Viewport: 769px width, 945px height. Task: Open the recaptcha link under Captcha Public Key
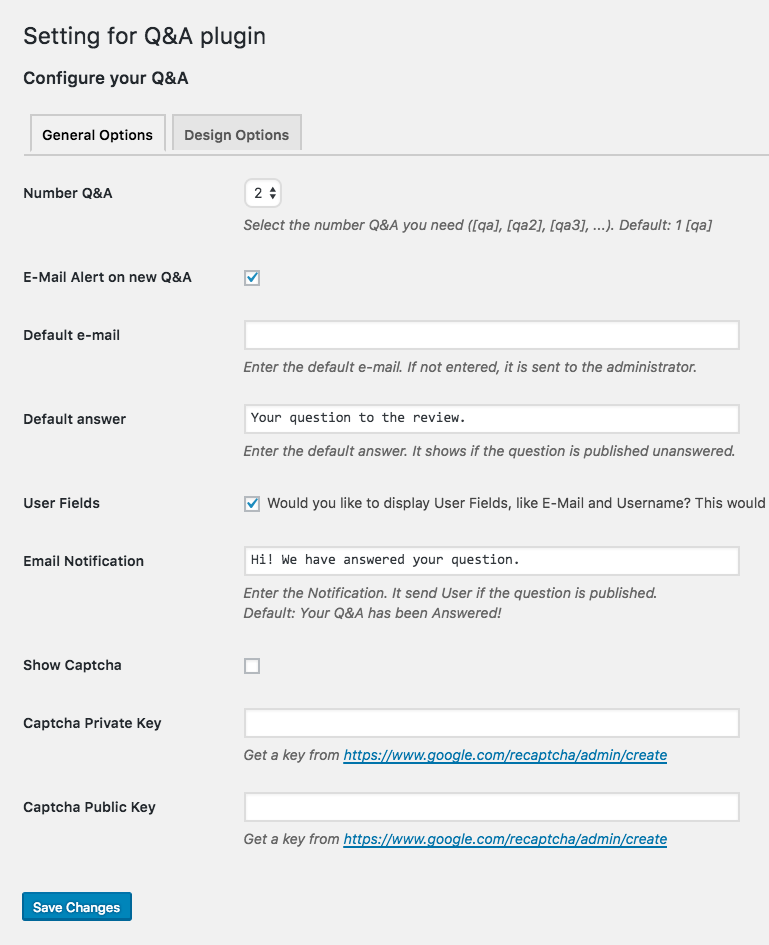505,839
